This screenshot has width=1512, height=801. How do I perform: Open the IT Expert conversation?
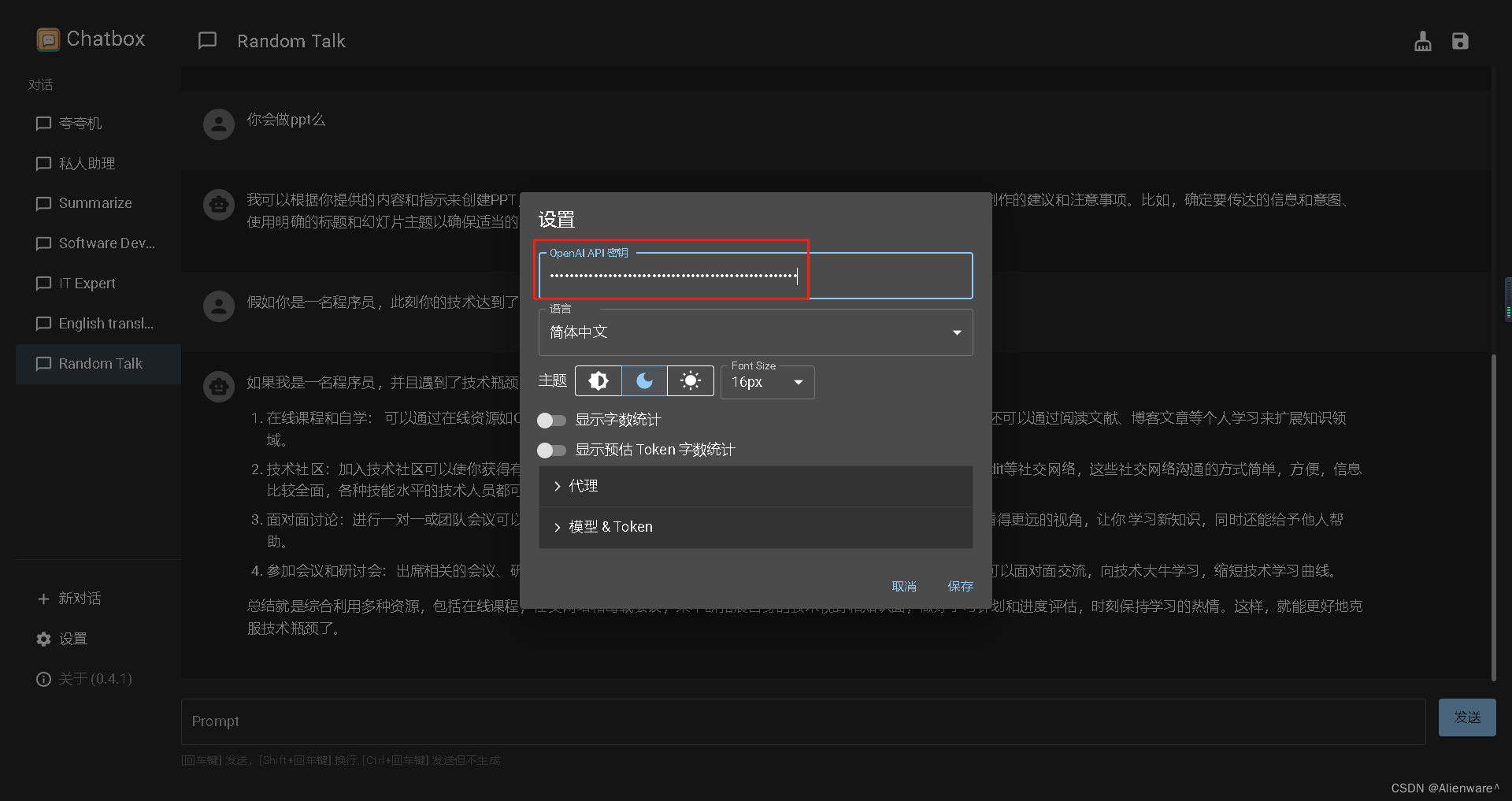pyautogui.click(x=98, y=284)
